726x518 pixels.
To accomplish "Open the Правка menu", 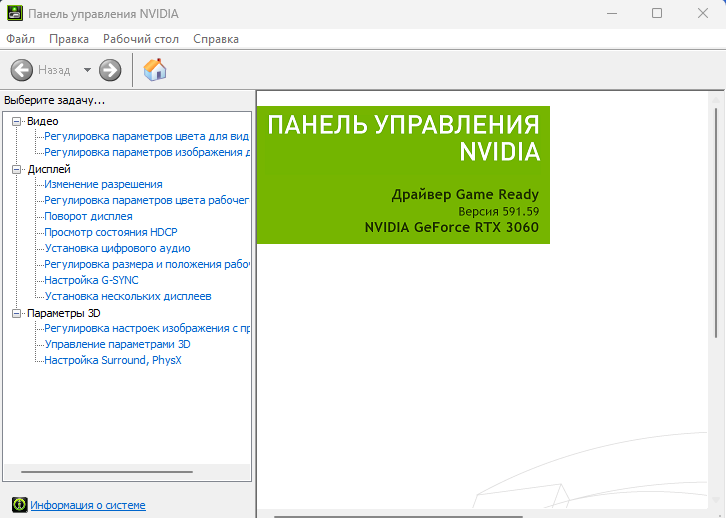I will (x=69, y=39).
